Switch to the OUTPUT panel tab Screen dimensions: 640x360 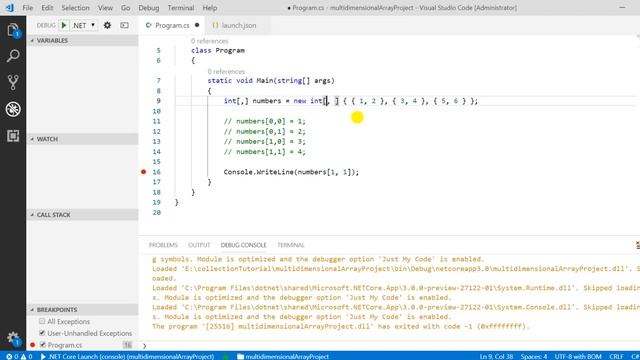[199, 245]
